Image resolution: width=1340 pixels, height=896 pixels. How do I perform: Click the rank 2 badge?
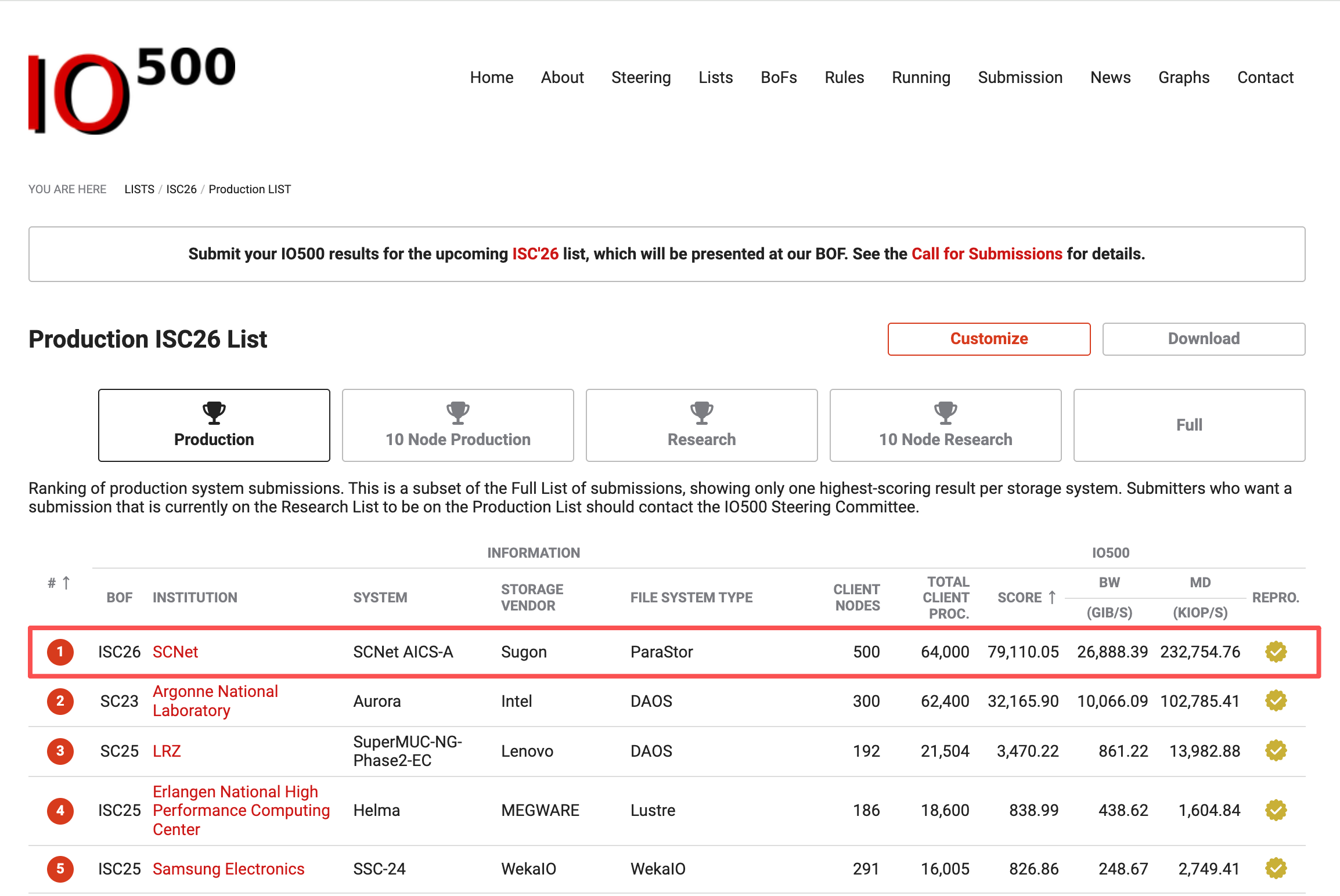[60, 701]
